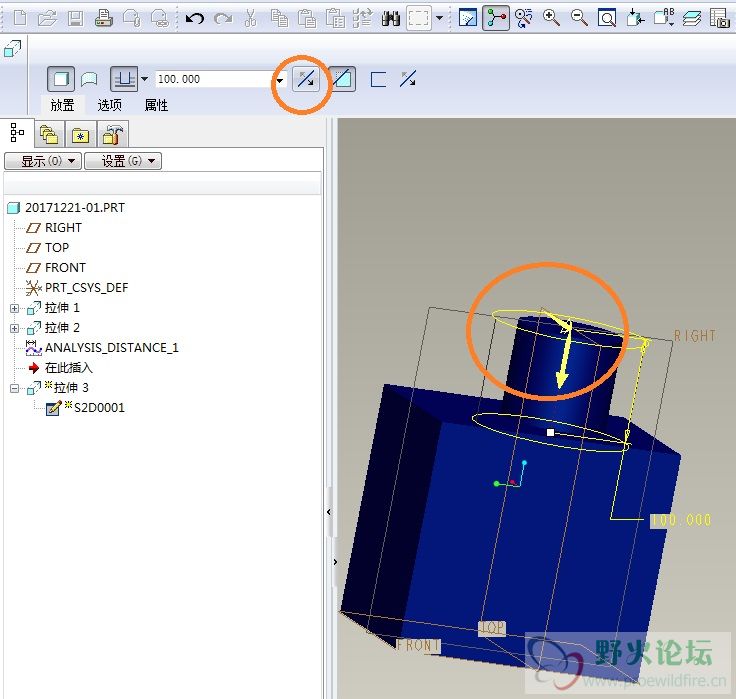Image resolution: width=736 pixels, height=699 pixels.
Task: Expand the 拉伸 2 feature node
Action: pos(15,328)
